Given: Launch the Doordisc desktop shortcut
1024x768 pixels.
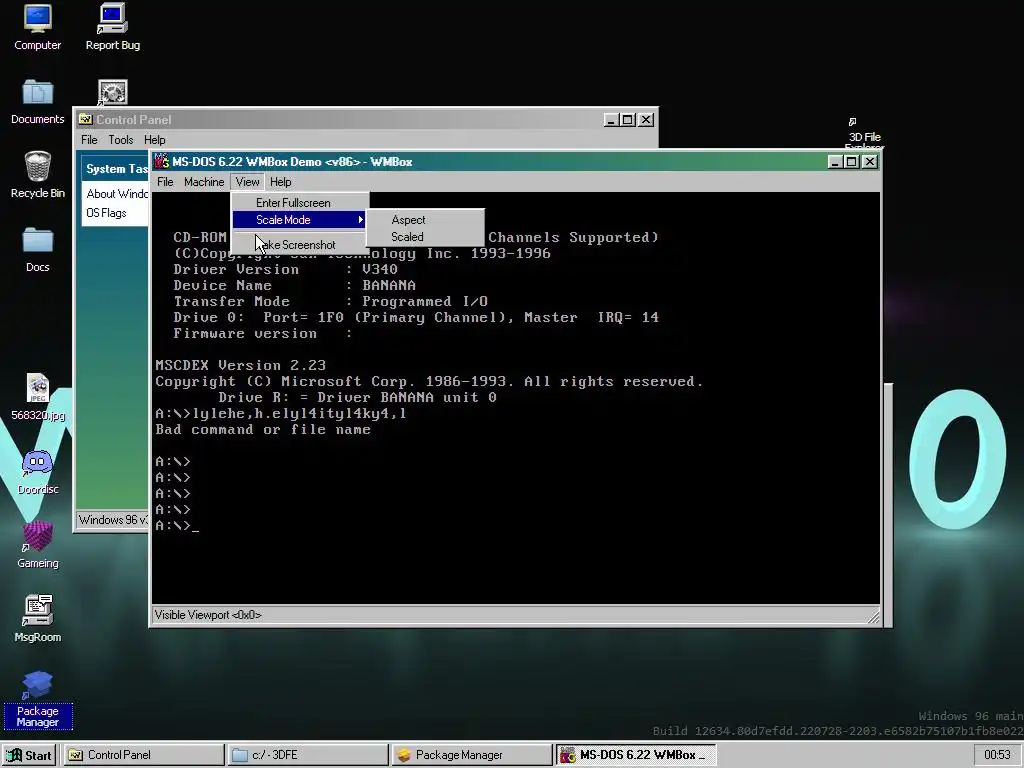Looking at the screenshot, I should (x=37, y=472).
